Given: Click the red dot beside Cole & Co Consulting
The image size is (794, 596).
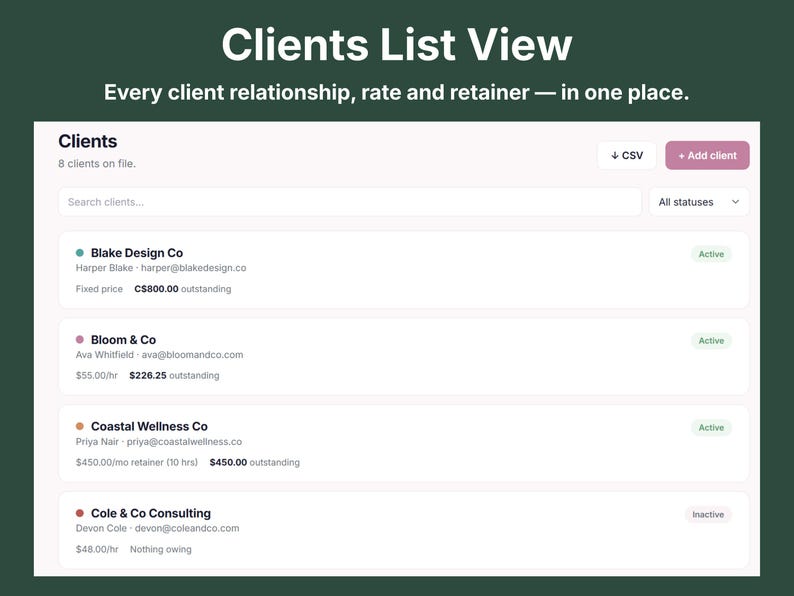Looking at the screenshot, I should point(80,513).
